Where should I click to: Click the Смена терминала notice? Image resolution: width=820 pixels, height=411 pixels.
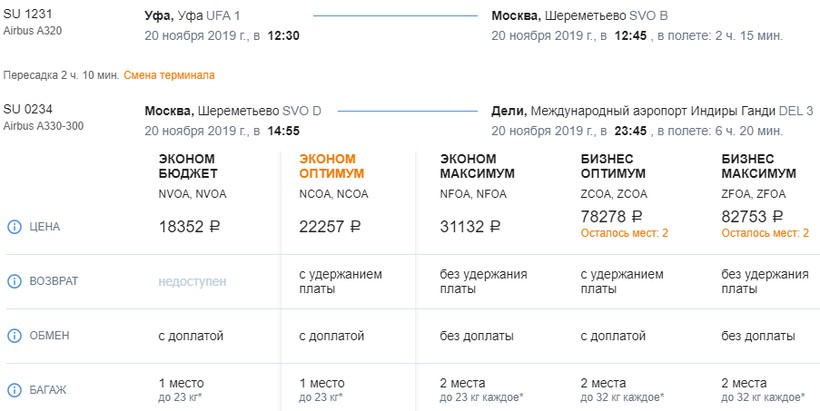(169, 75)
